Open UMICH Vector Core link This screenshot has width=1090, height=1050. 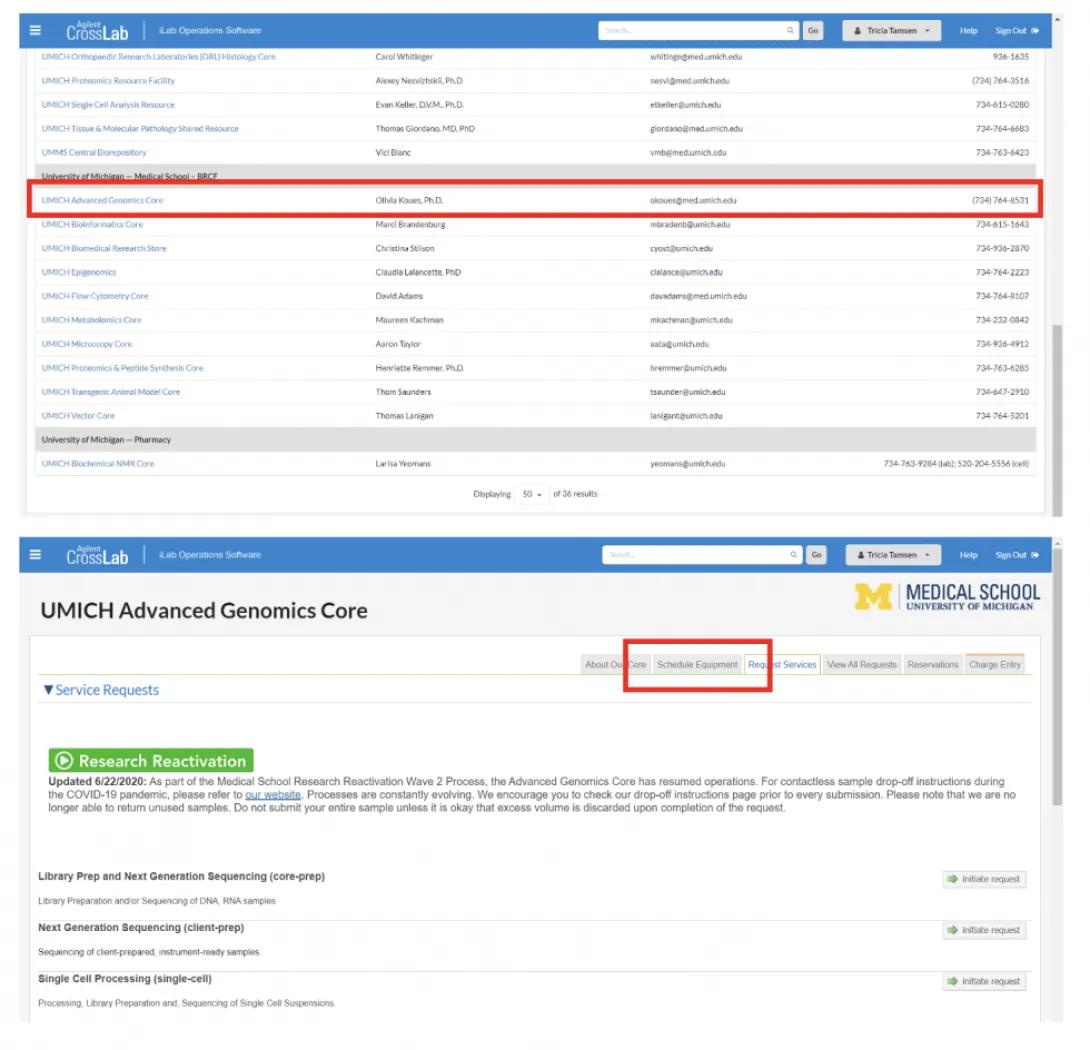click(x=79, y=416)
